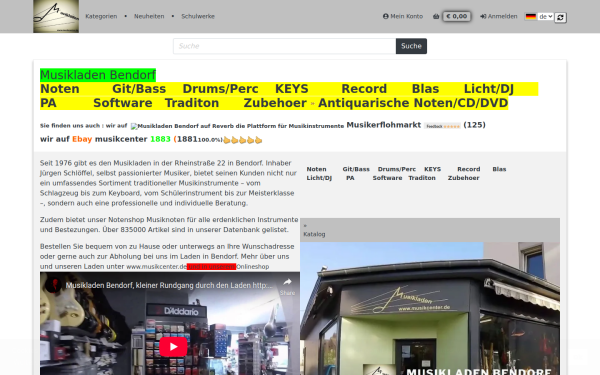The height and width of the screenshot is (375, 600).
Task: Open Antiquarische Noten/CD/DVD link
Action: [x=413, y=103]
